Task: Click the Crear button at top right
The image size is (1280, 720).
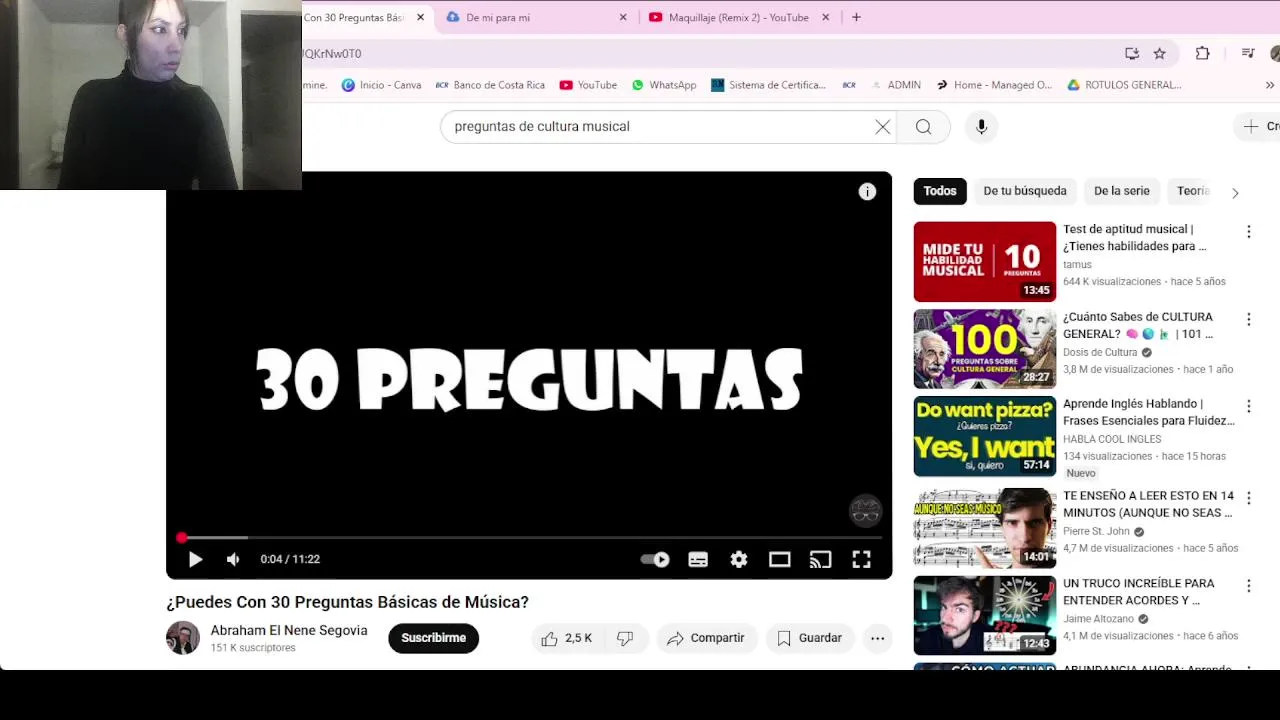Action: point(1260,127)
